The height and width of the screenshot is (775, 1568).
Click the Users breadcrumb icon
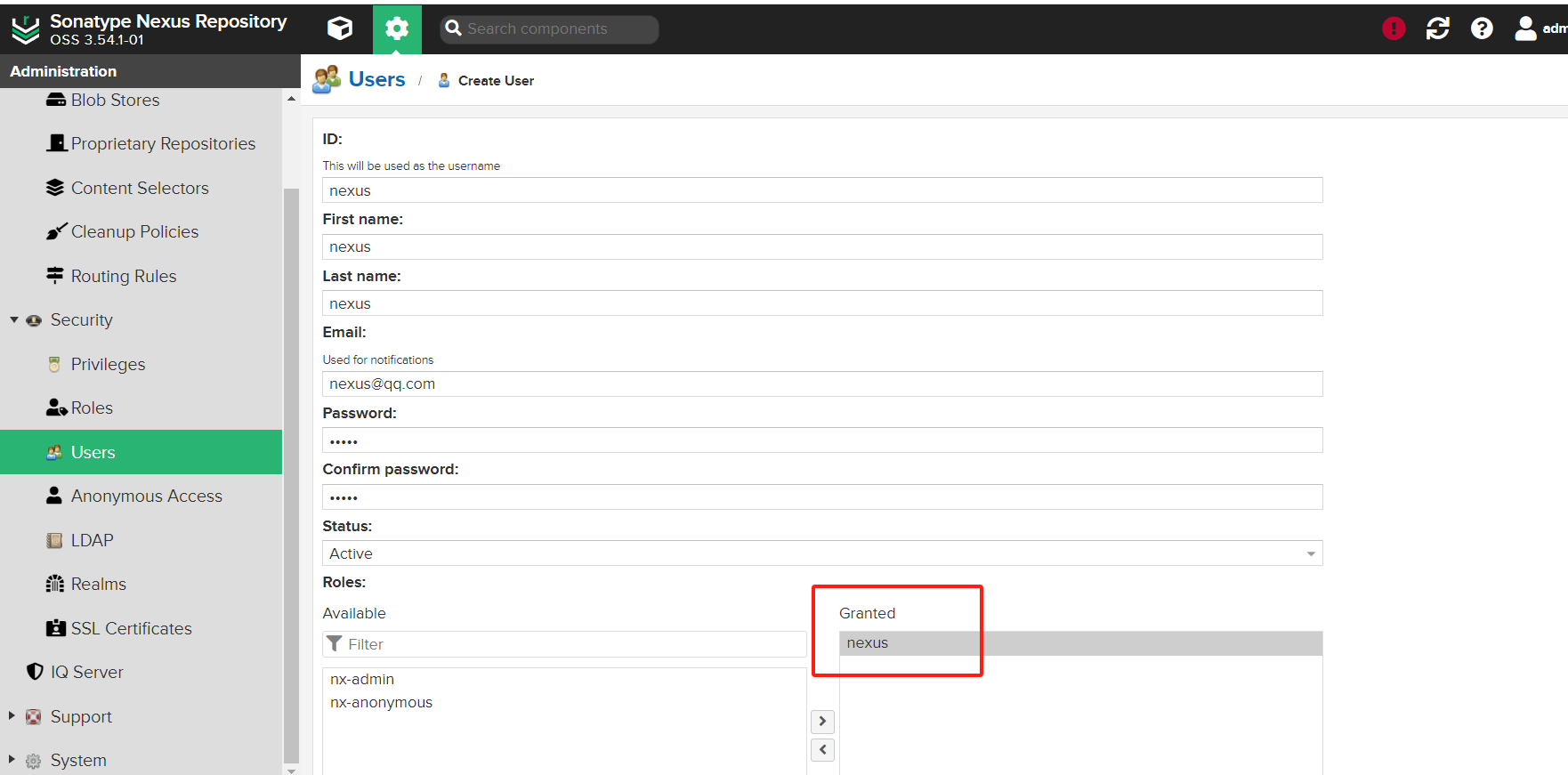[327, 79]
